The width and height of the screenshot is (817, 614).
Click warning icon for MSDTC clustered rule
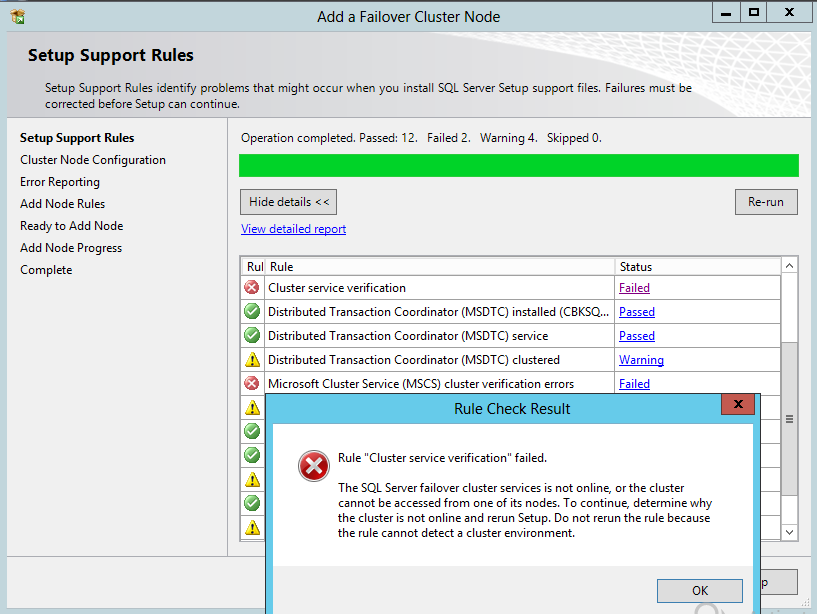252,359
